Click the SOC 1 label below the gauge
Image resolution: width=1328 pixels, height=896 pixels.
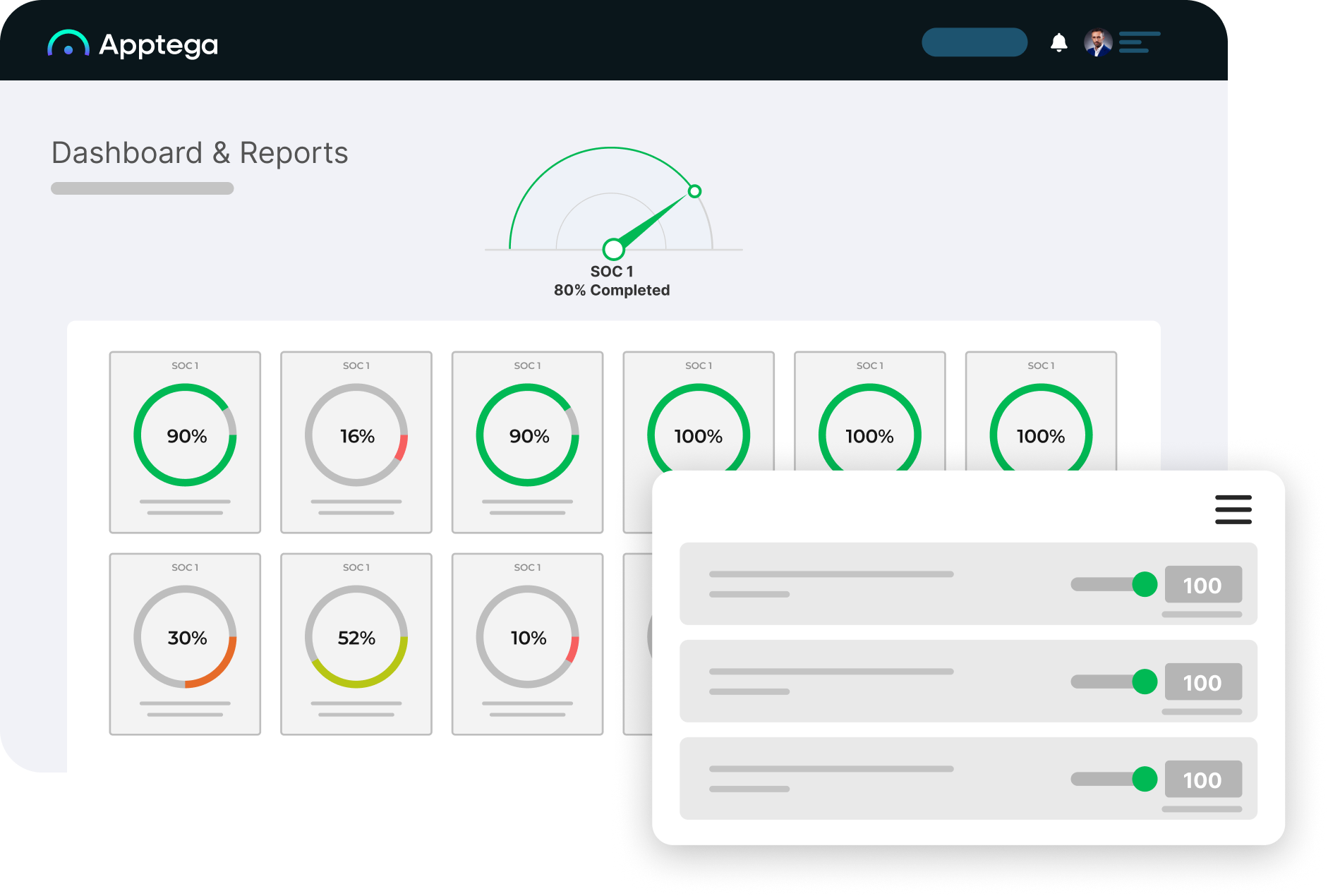[x=612, y=270]
